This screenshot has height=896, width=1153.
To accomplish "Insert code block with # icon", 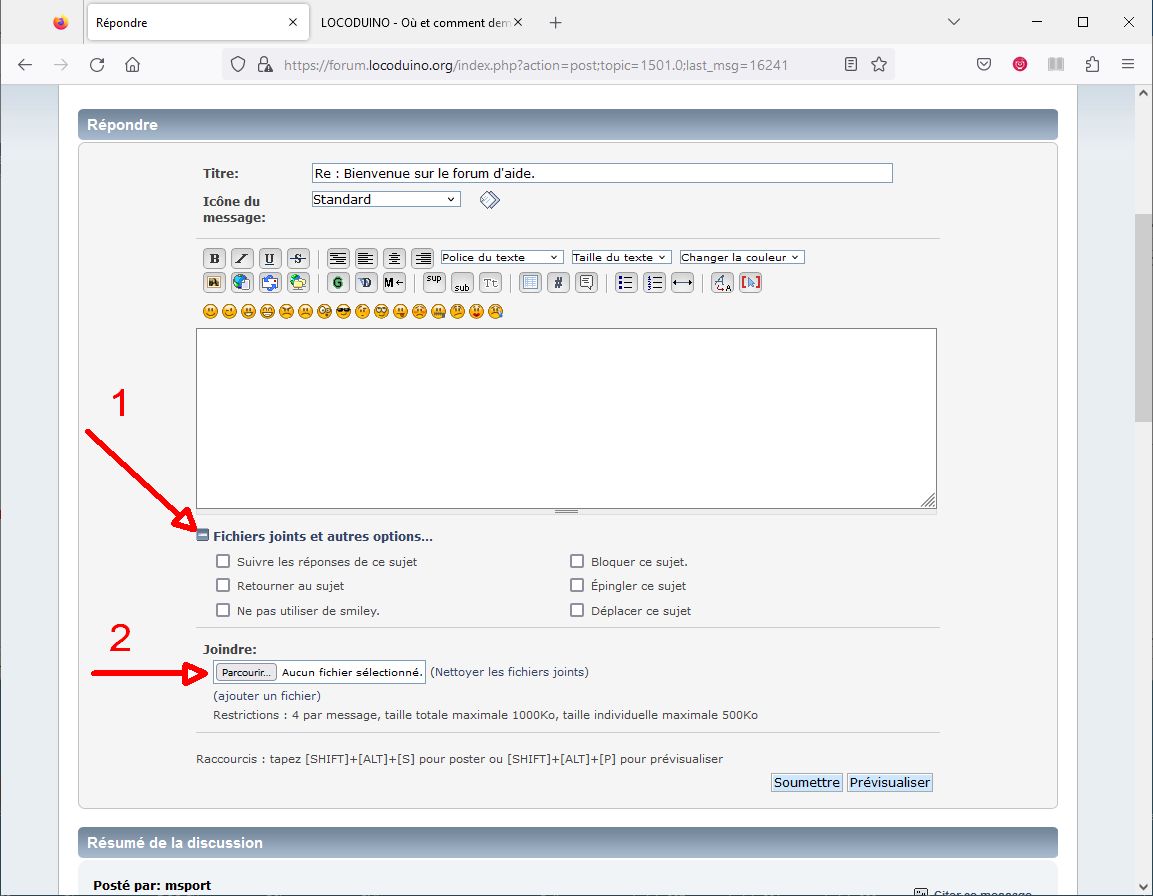I will [x=558, y=282].
